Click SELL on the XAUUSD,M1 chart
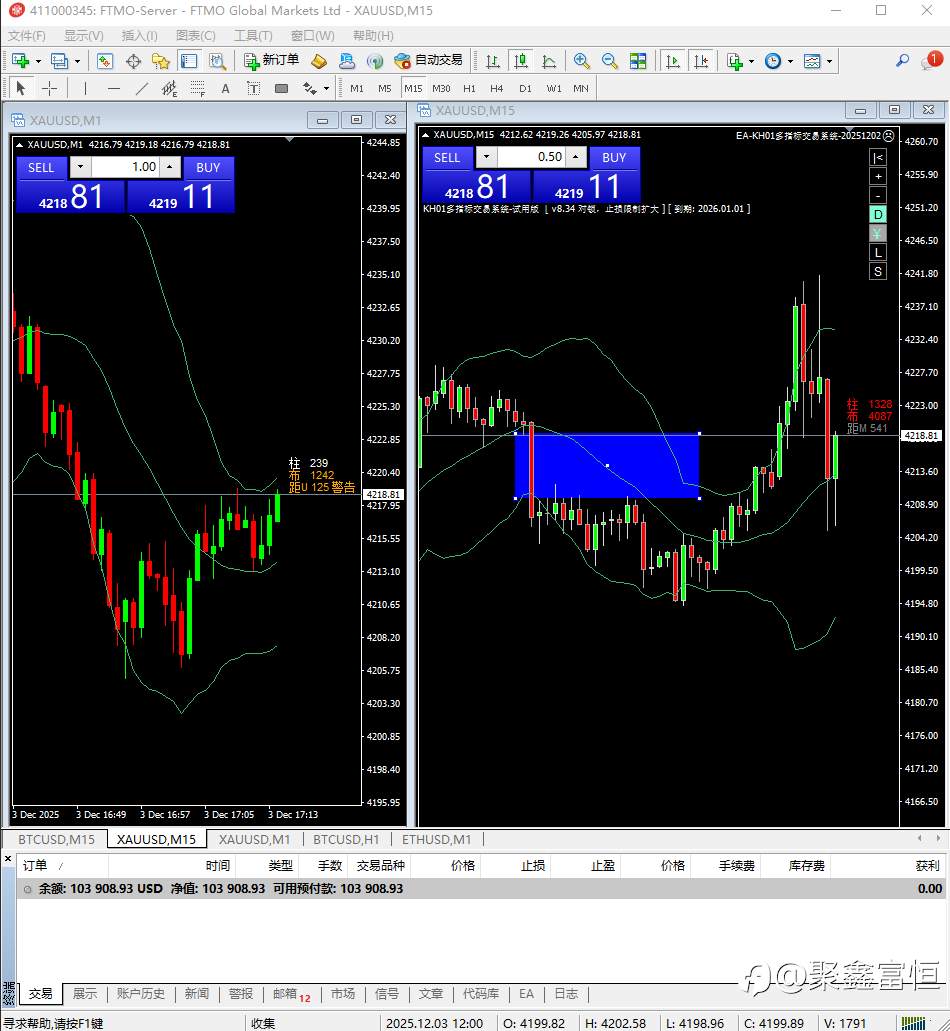This screenshot has height=1031, width=950. (41, 168)
